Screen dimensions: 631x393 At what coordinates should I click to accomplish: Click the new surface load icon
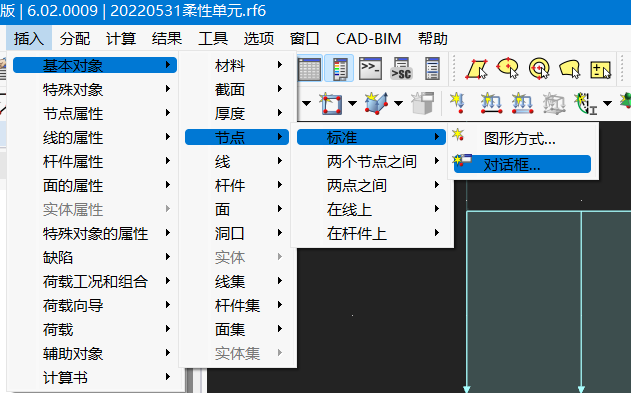pos(522,103)
